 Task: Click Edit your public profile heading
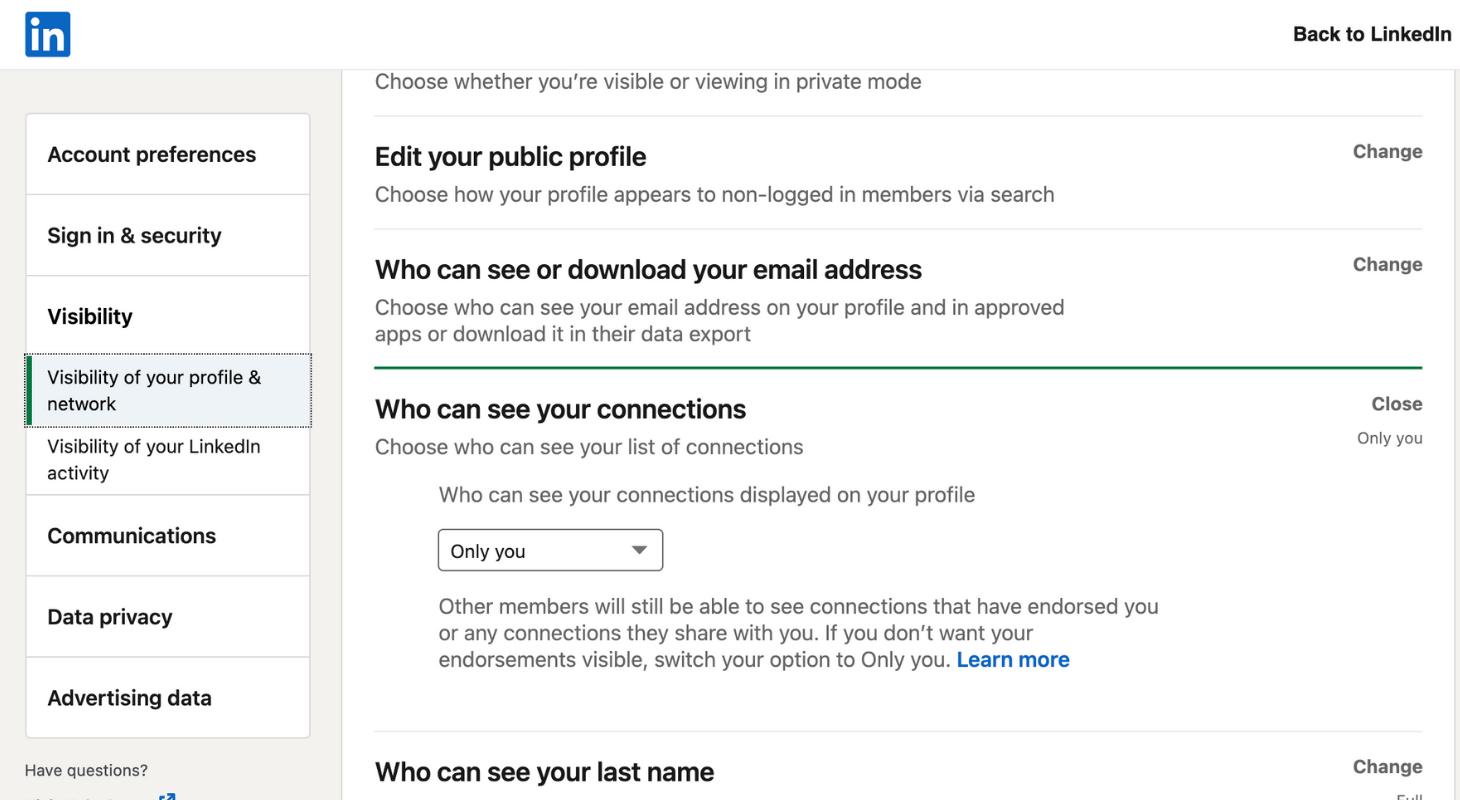tap(510, 157)
